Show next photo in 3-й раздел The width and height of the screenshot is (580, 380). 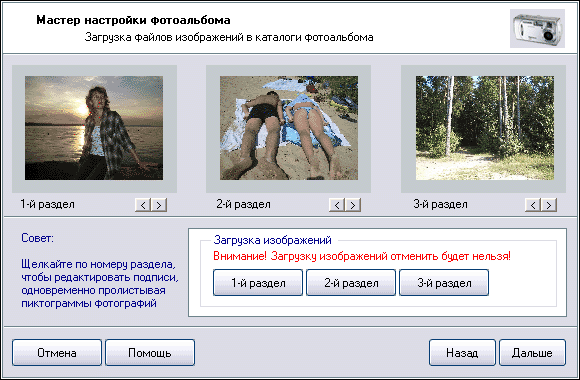coord(549,205)
